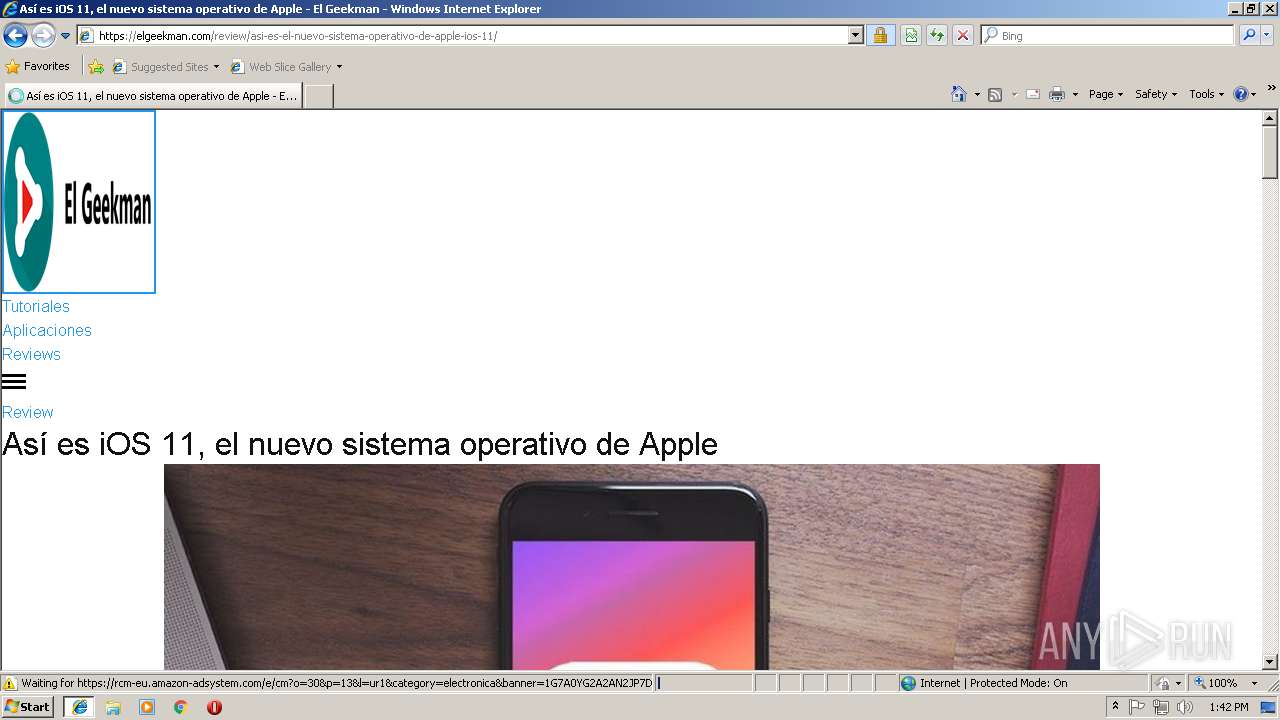This screenshot has width=1280, height=720.
Task: Open the red Opera taskbar icon
Action: click(214, 707)
